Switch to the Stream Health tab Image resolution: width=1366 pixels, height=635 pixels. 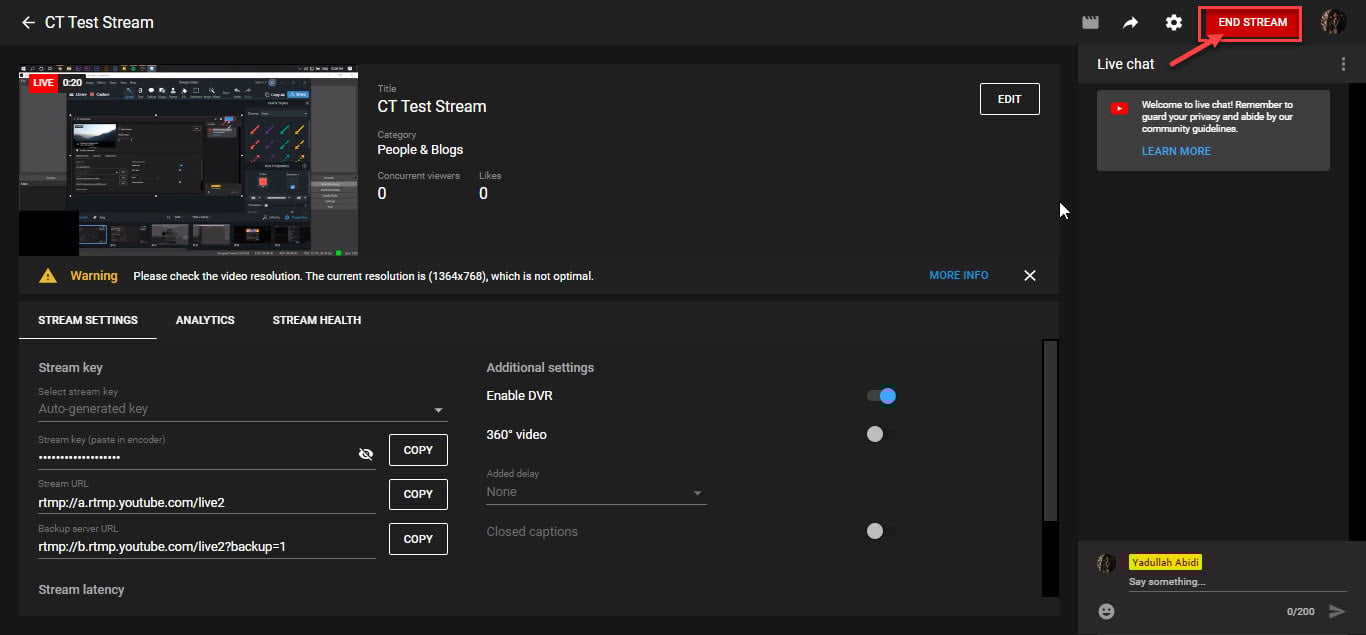pyautogui.click(x=317, y=320)
